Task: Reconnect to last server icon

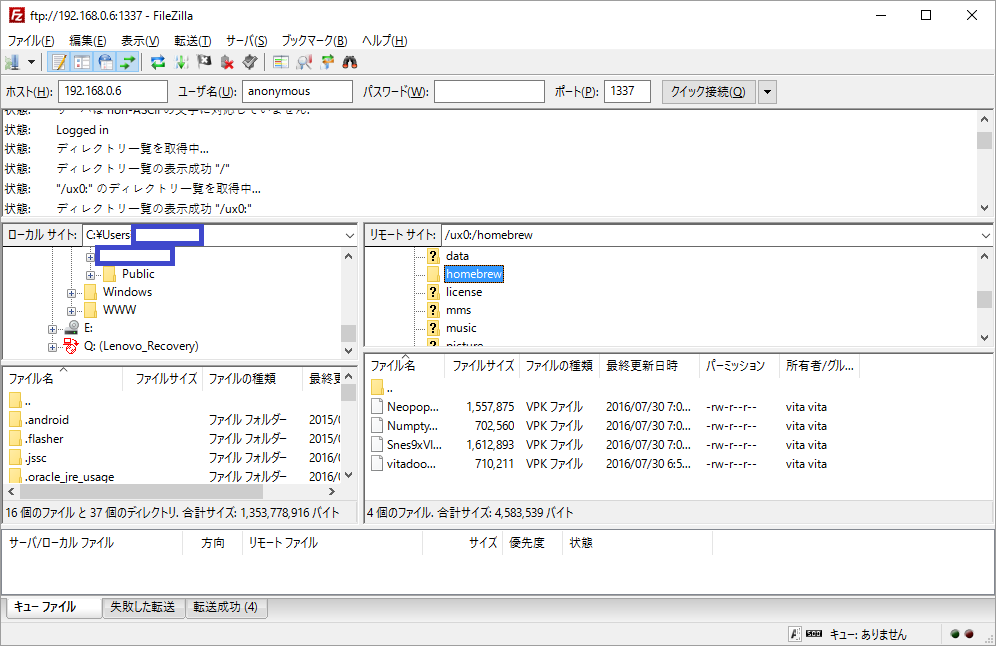Action: [x=250, y=62]
